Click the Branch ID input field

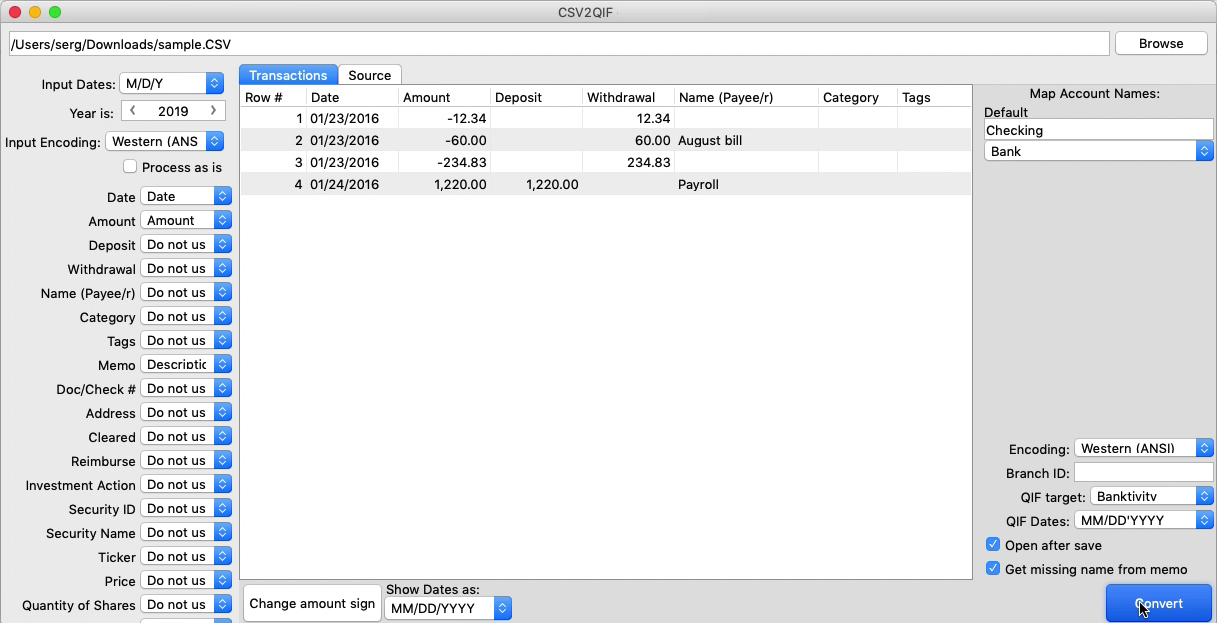[x=1143, y=472]
